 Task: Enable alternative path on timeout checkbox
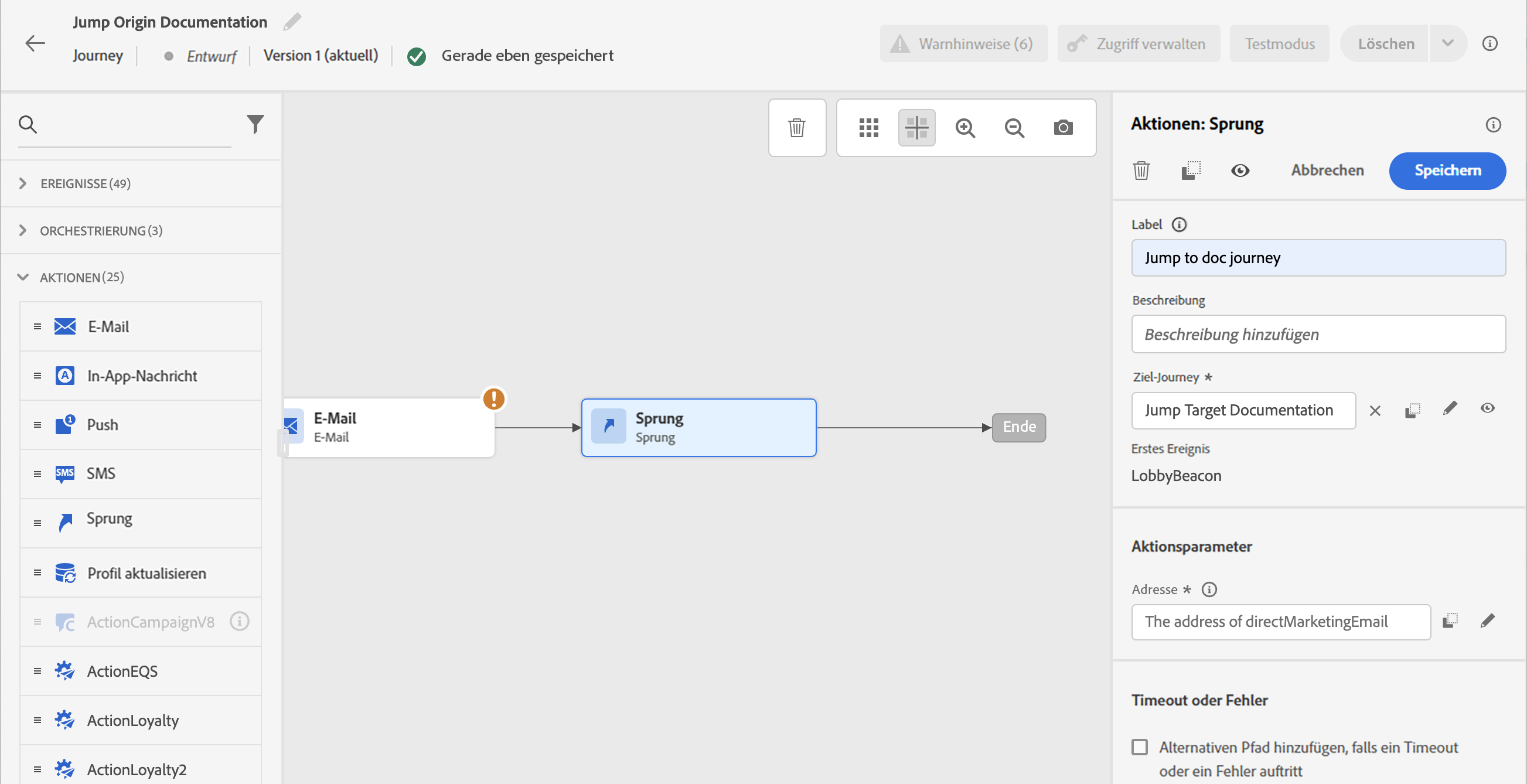pos(1139,746)
